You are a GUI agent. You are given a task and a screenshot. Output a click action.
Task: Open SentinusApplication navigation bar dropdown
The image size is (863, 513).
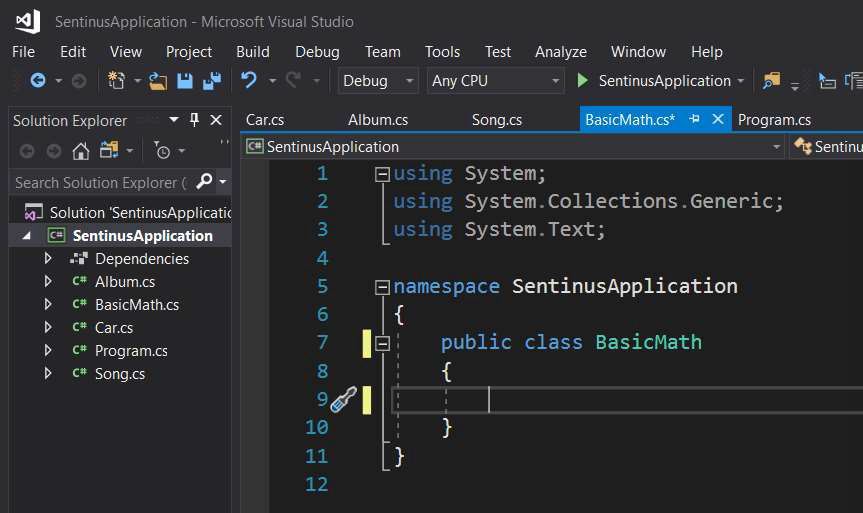[x=776, y=147]
